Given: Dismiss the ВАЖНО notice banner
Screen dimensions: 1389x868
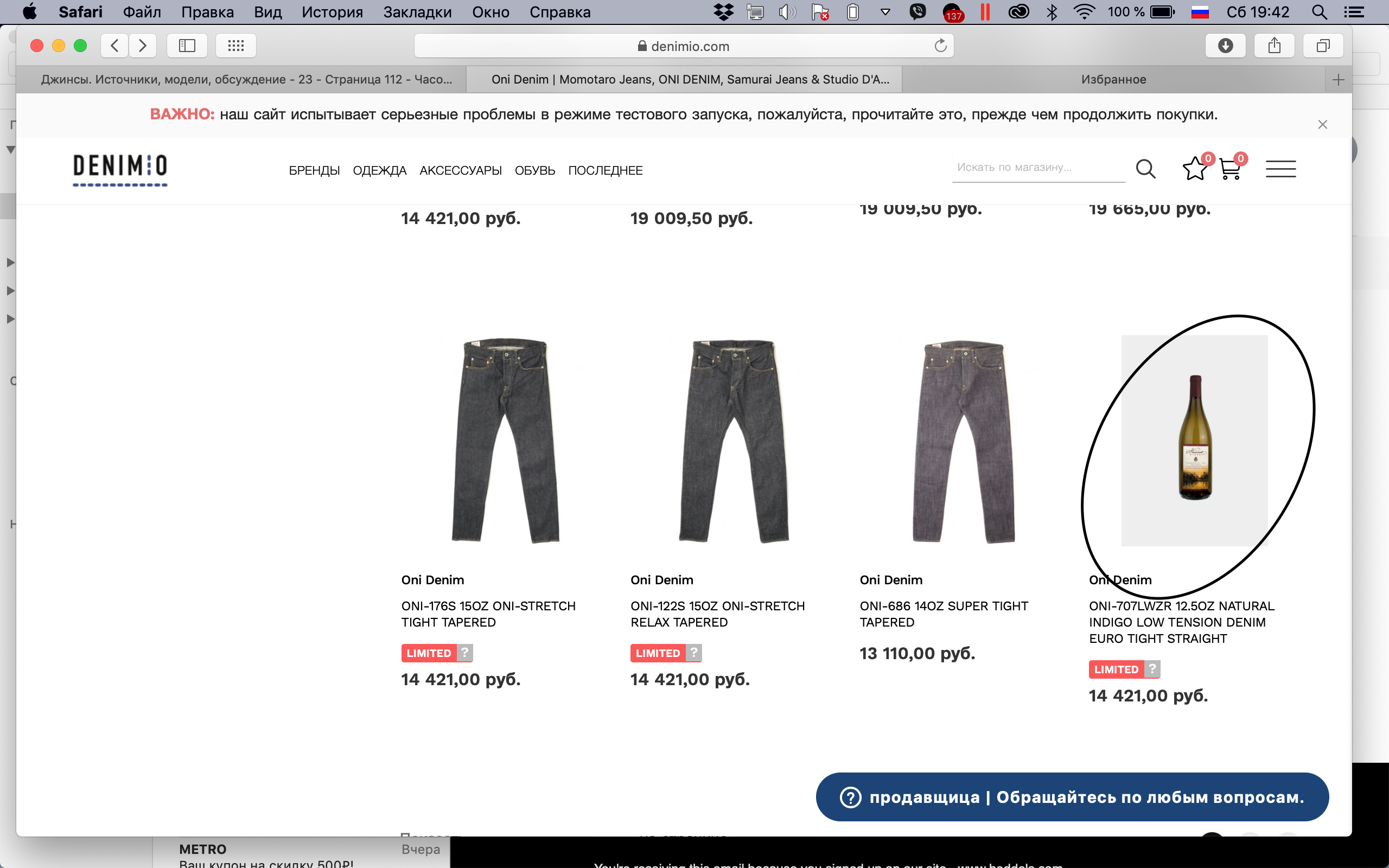Looking at the screenshot, I should tap(1322, 125).
